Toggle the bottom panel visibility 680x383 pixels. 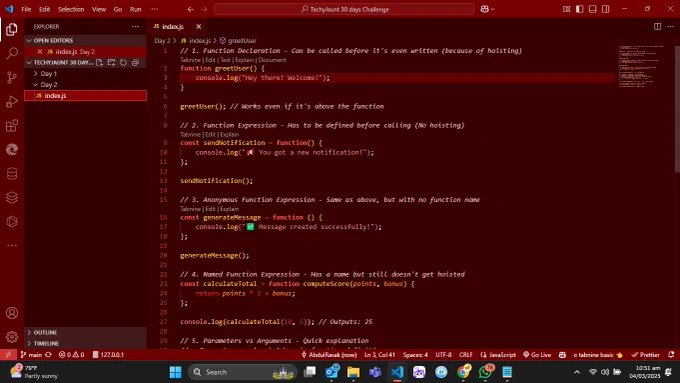[592, 9]
